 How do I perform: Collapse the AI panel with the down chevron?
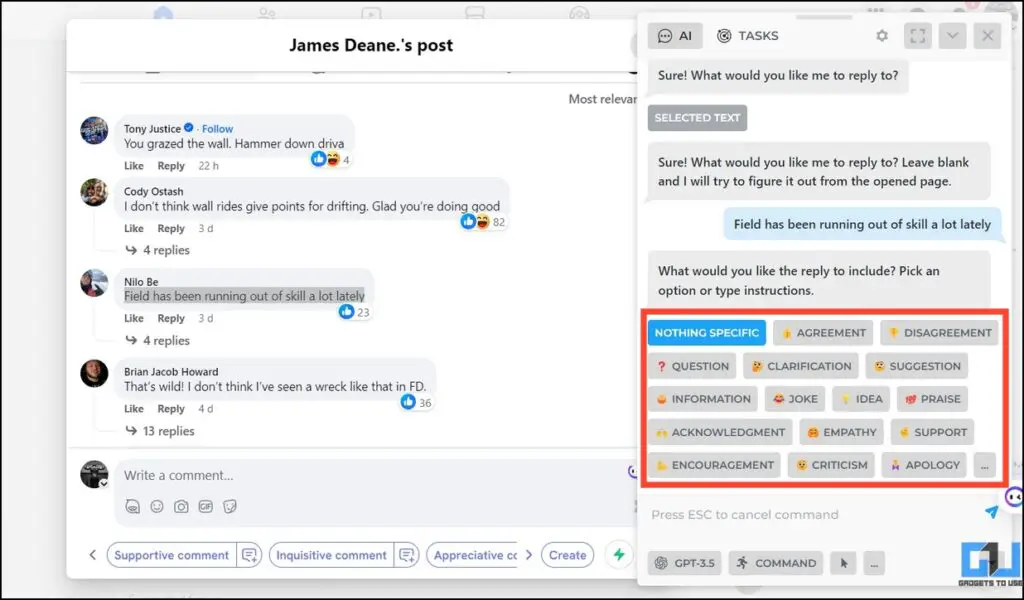click(x=952, y=35)
